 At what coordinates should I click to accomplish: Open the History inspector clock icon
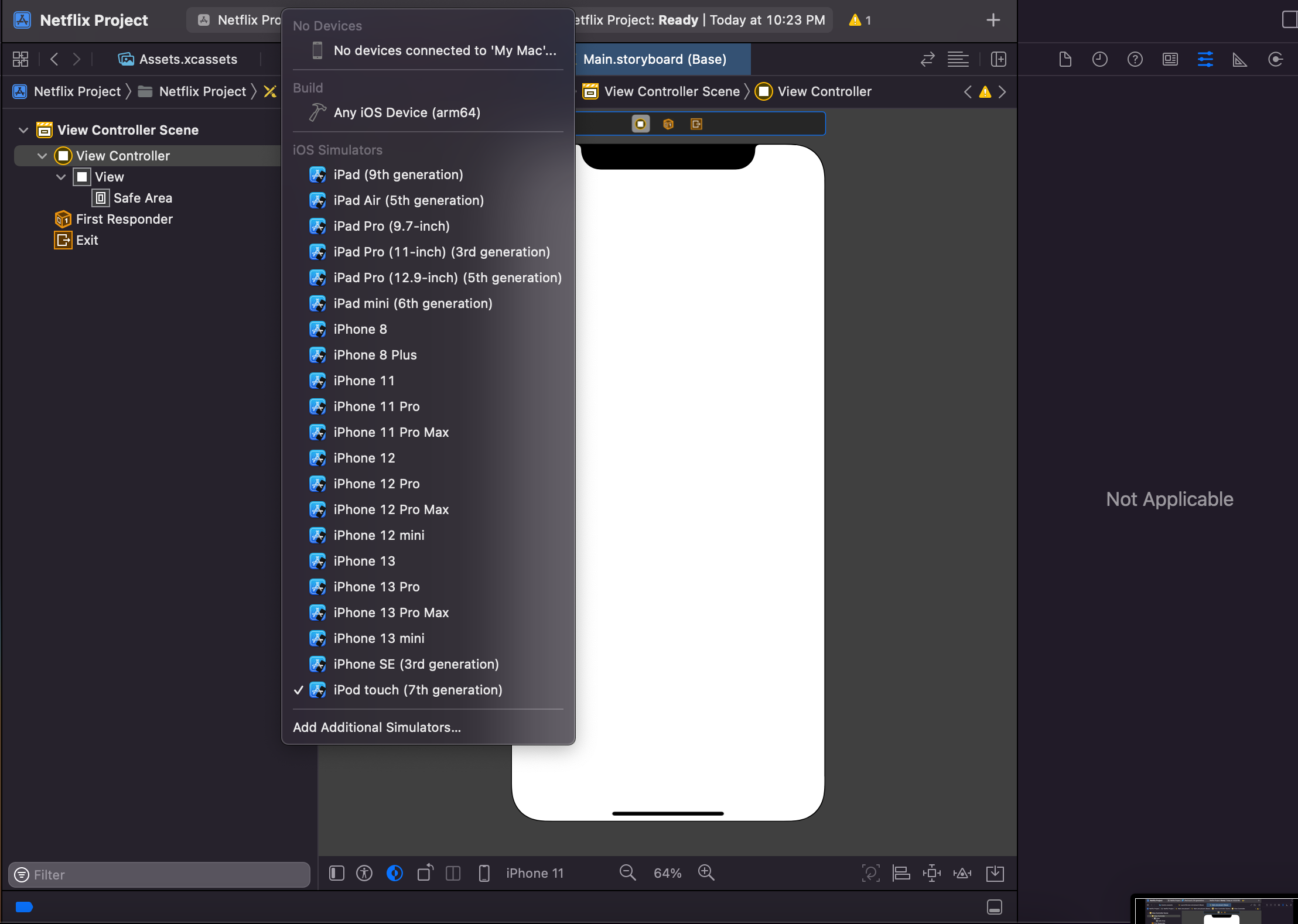pyautogui.click(x=1099, y=59)
